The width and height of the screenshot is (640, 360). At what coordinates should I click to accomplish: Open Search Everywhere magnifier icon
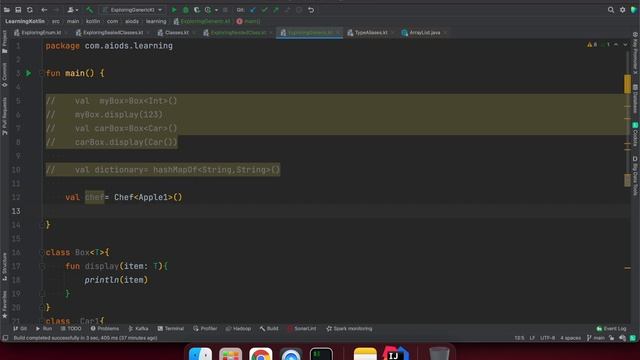[x=611, y=10]
